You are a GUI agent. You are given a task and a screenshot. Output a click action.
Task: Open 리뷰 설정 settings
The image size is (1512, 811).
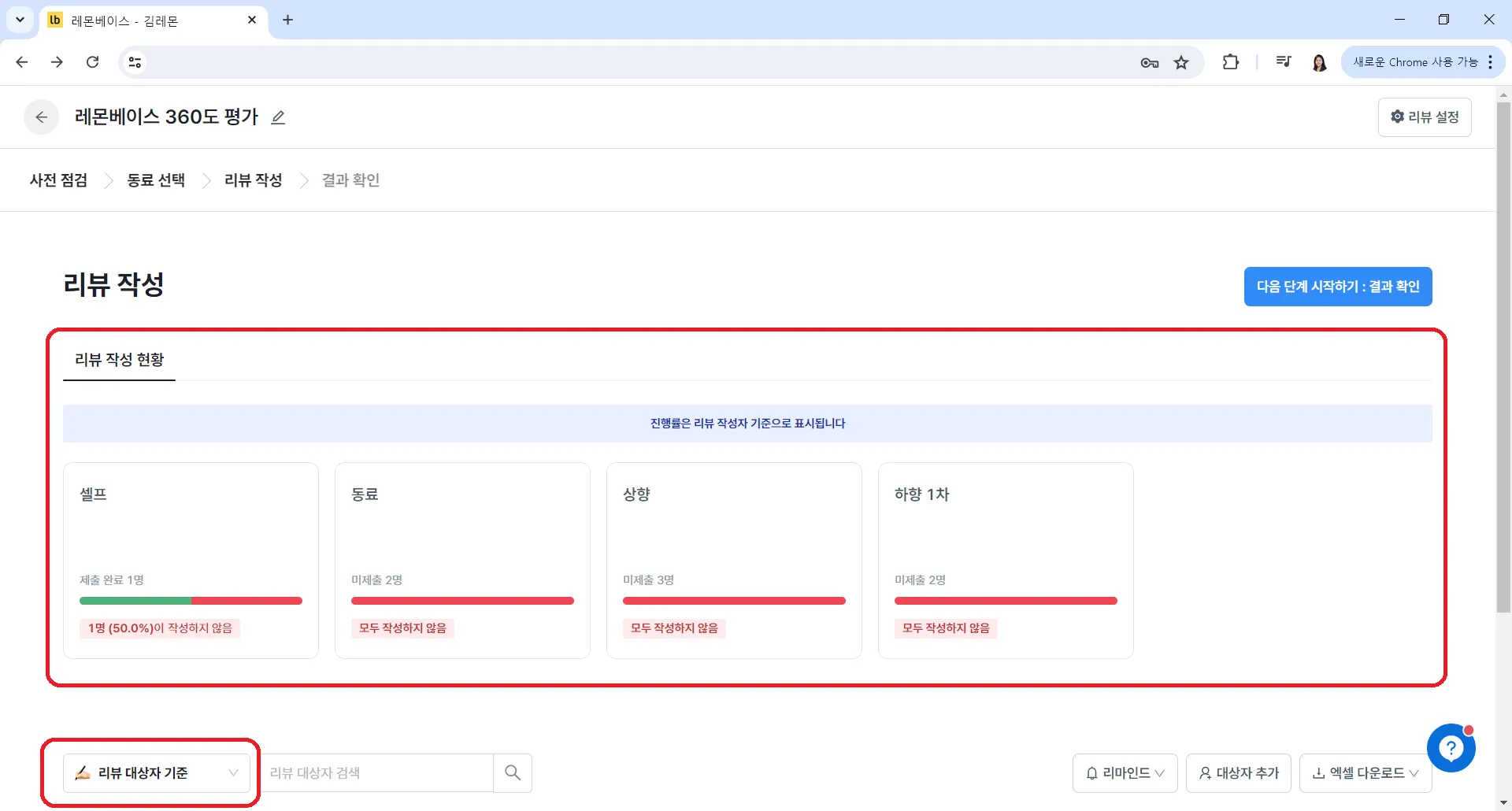point(1425,117)
